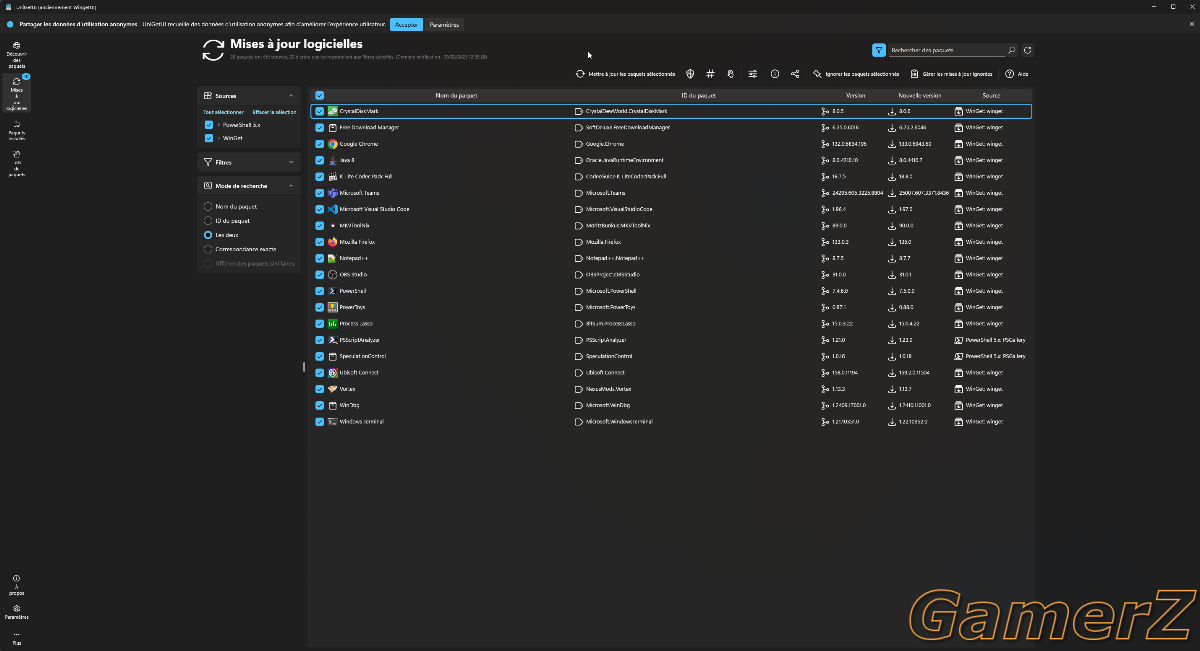
Task: Open installation options sliders icon
Action: pos(753,74)
